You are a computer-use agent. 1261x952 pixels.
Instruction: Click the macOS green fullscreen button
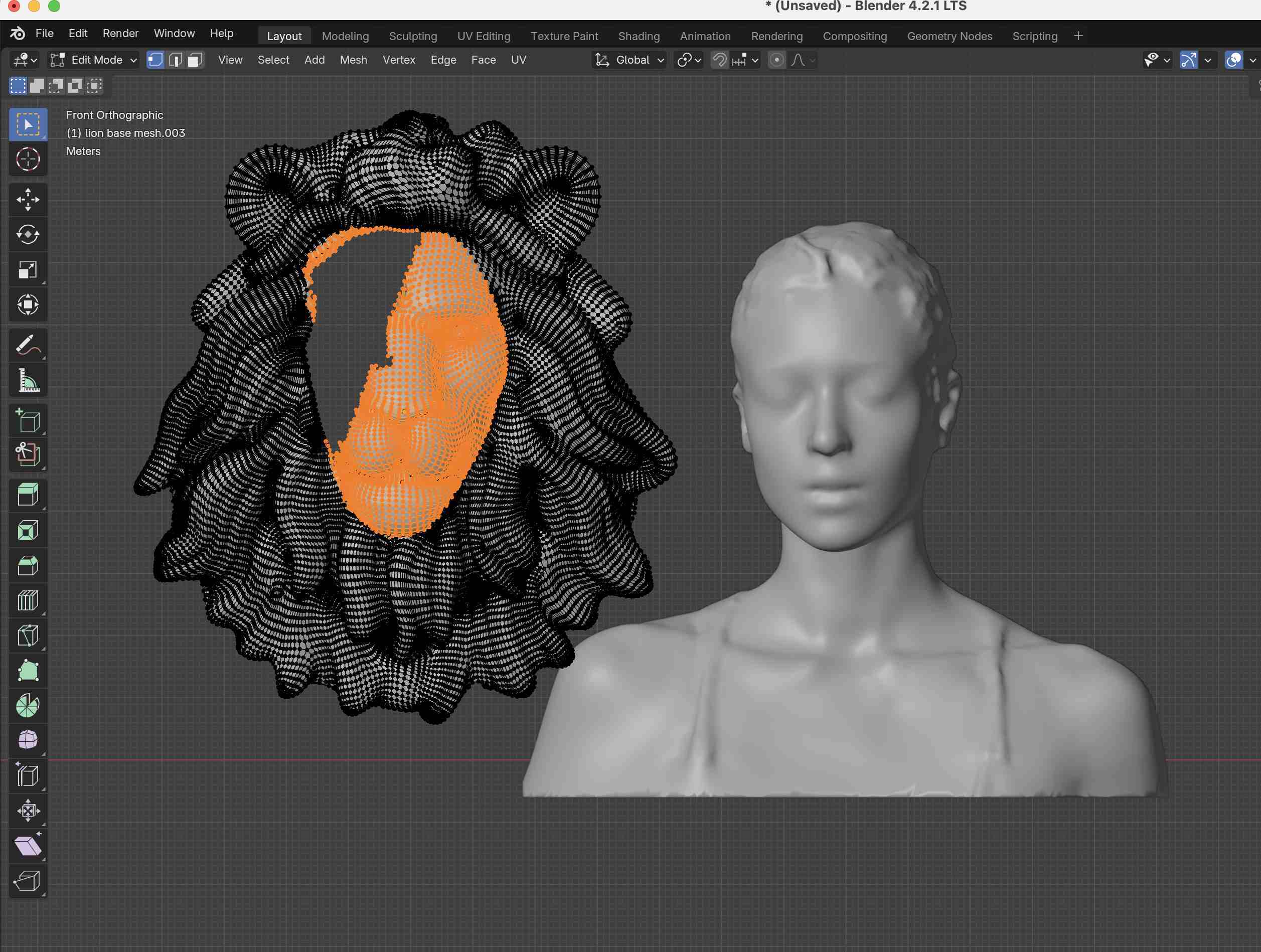coord(54,6)
